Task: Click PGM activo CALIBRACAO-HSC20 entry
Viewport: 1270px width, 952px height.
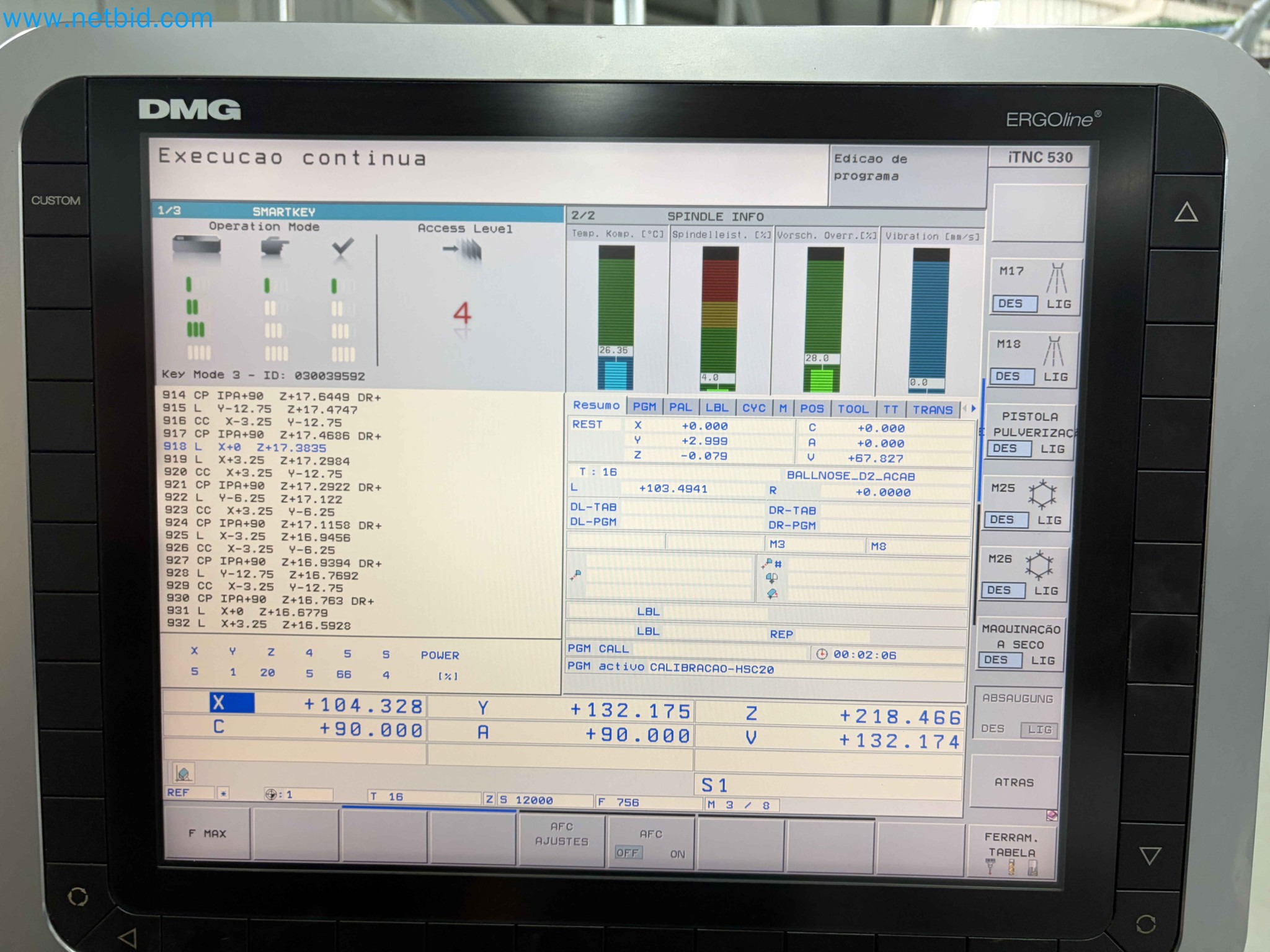Action: (766, 668)
